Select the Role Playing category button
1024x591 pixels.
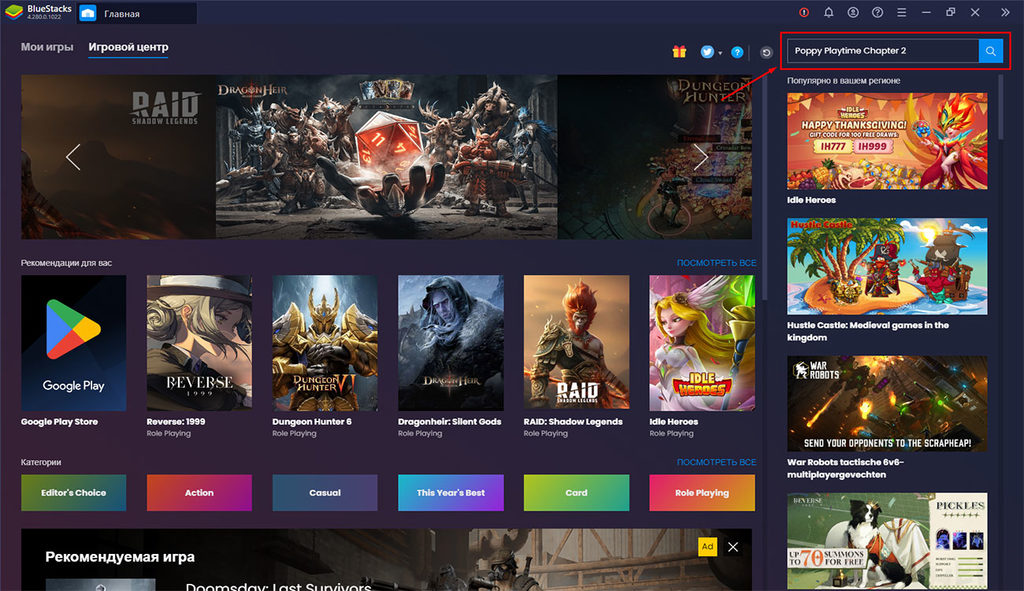pos(702,492)
